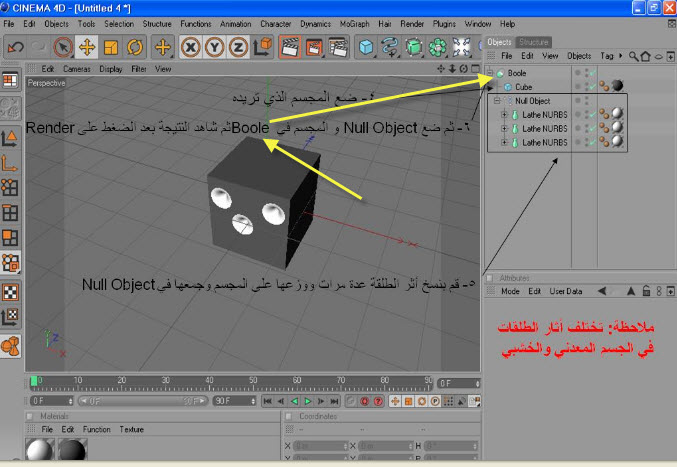The image size is (677, 467).
Task: Select the checkerboard Texture tool in sidebar
Action: [10, 292]
